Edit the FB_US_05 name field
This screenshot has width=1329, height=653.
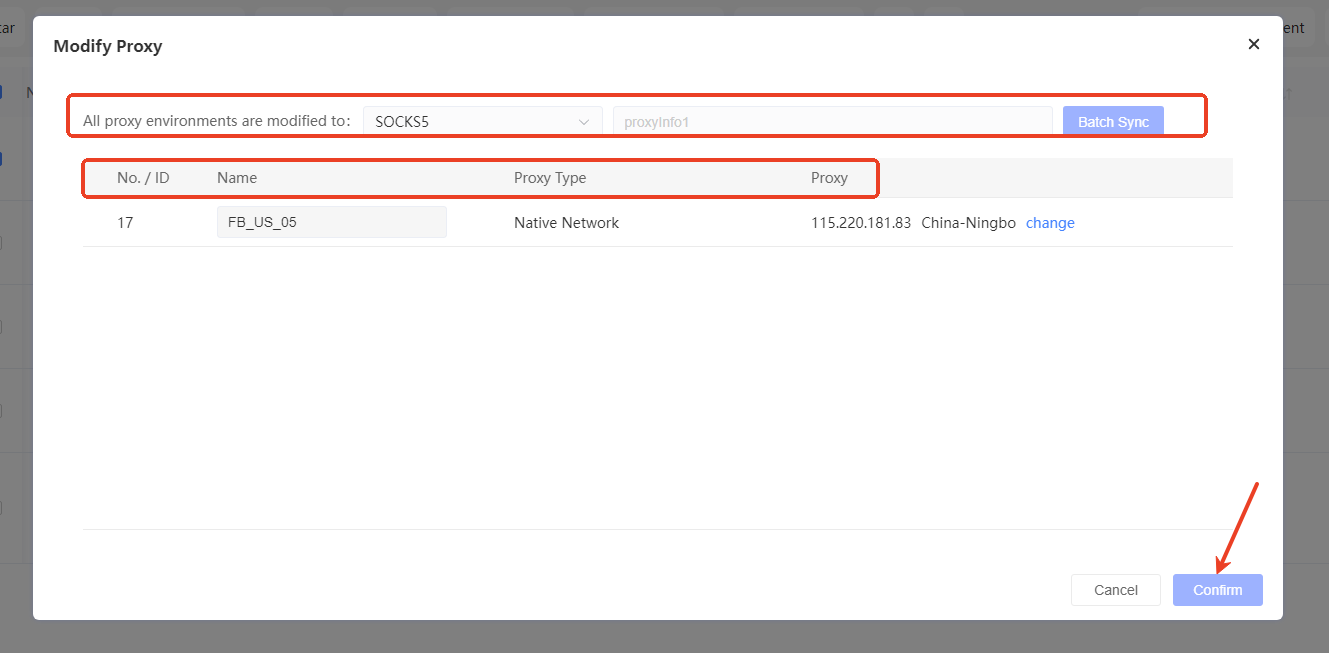[x=331, y=223]
